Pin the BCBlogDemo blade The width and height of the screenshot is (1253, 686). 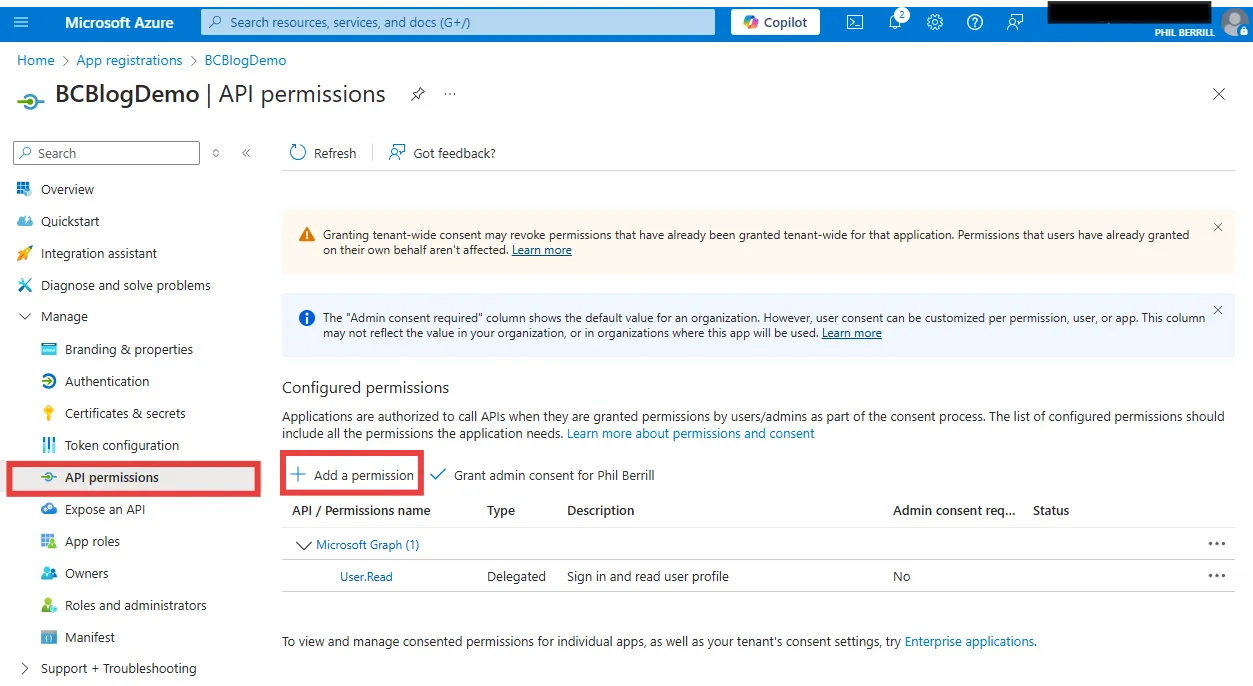point(418,94)
